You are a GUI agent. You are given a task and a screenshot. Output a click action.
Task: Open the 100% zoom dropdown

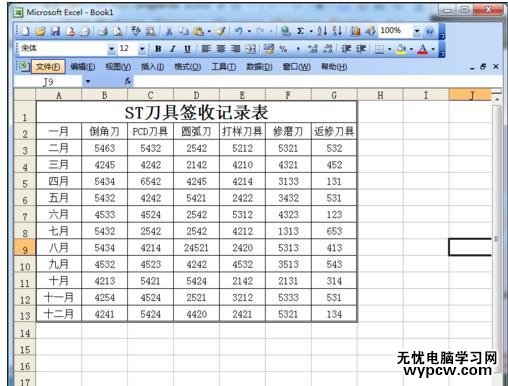click(x=417, y=31)
